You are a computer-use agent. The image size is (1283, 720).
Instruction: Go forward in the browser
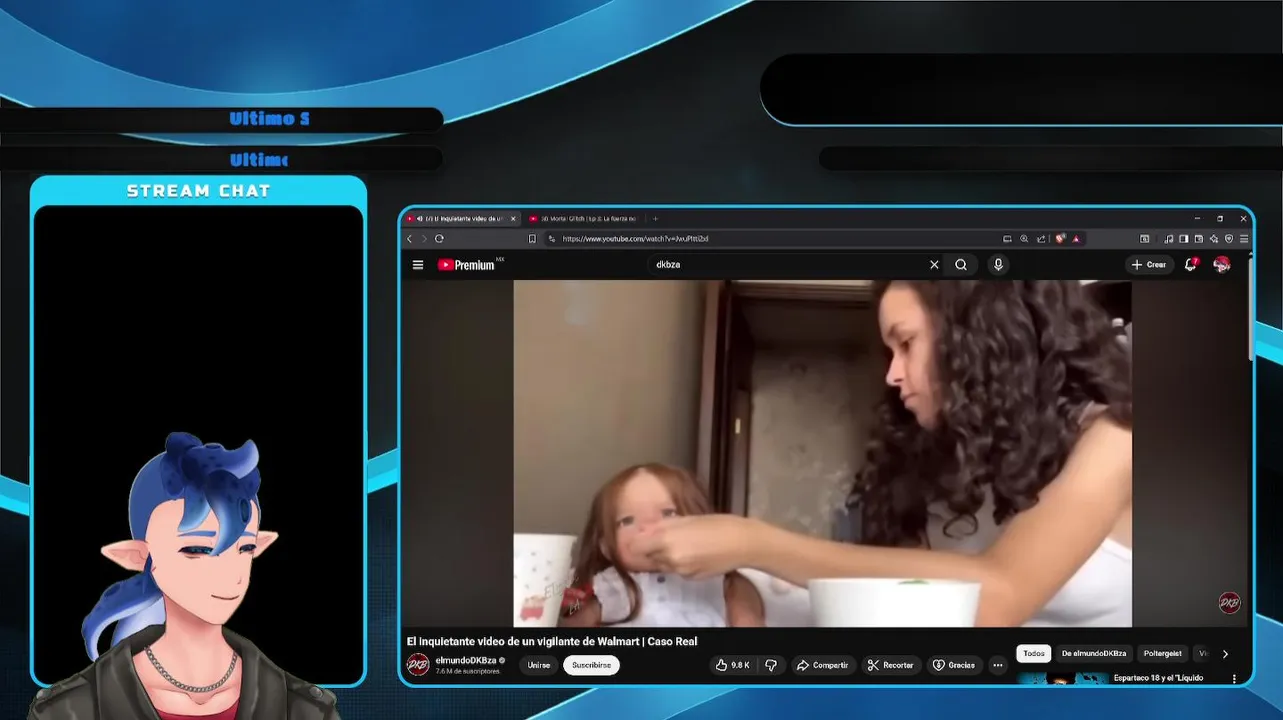(424, 239)
